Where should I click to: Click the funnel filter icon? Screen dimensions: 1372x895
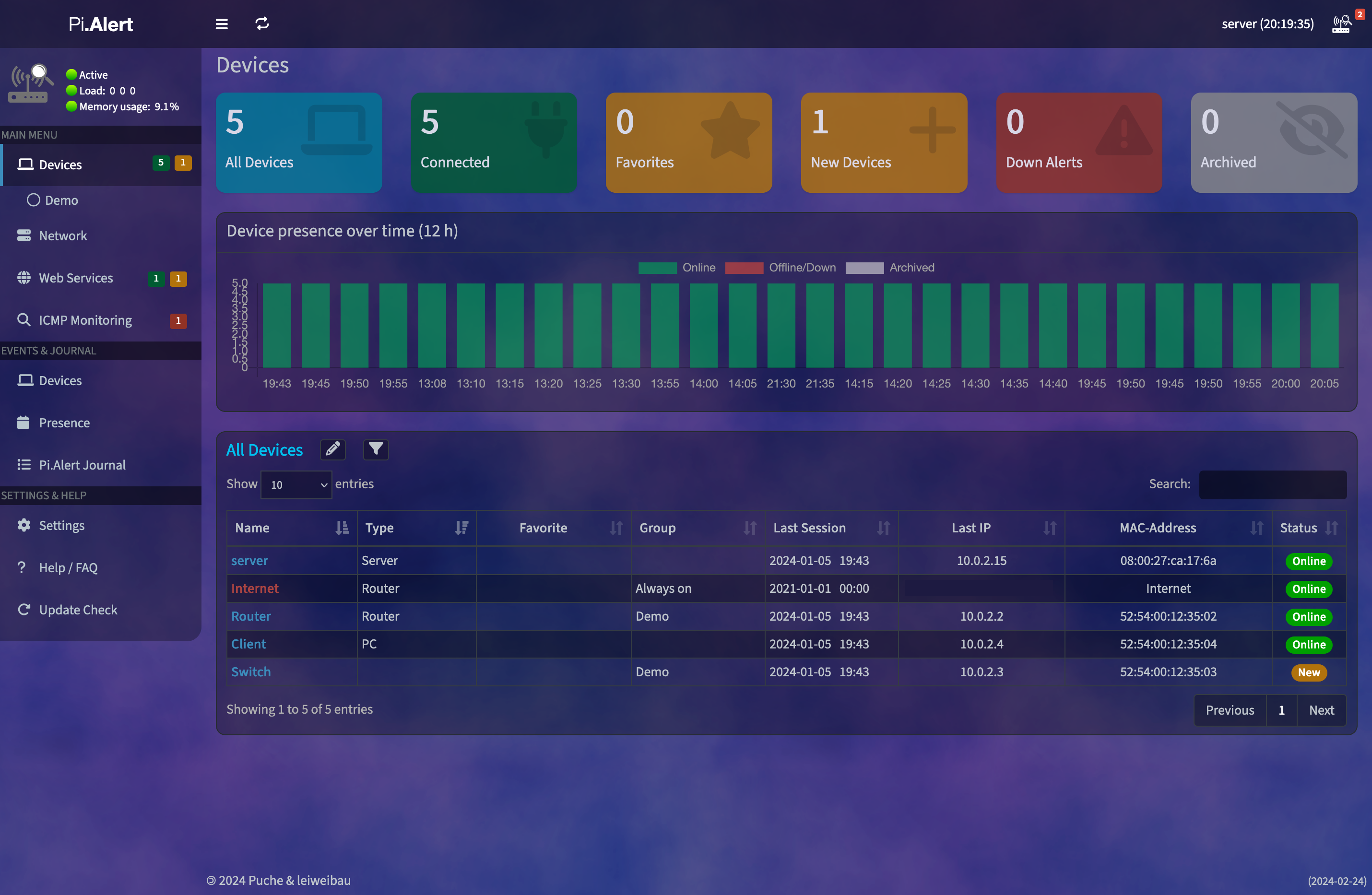[376, 449]
